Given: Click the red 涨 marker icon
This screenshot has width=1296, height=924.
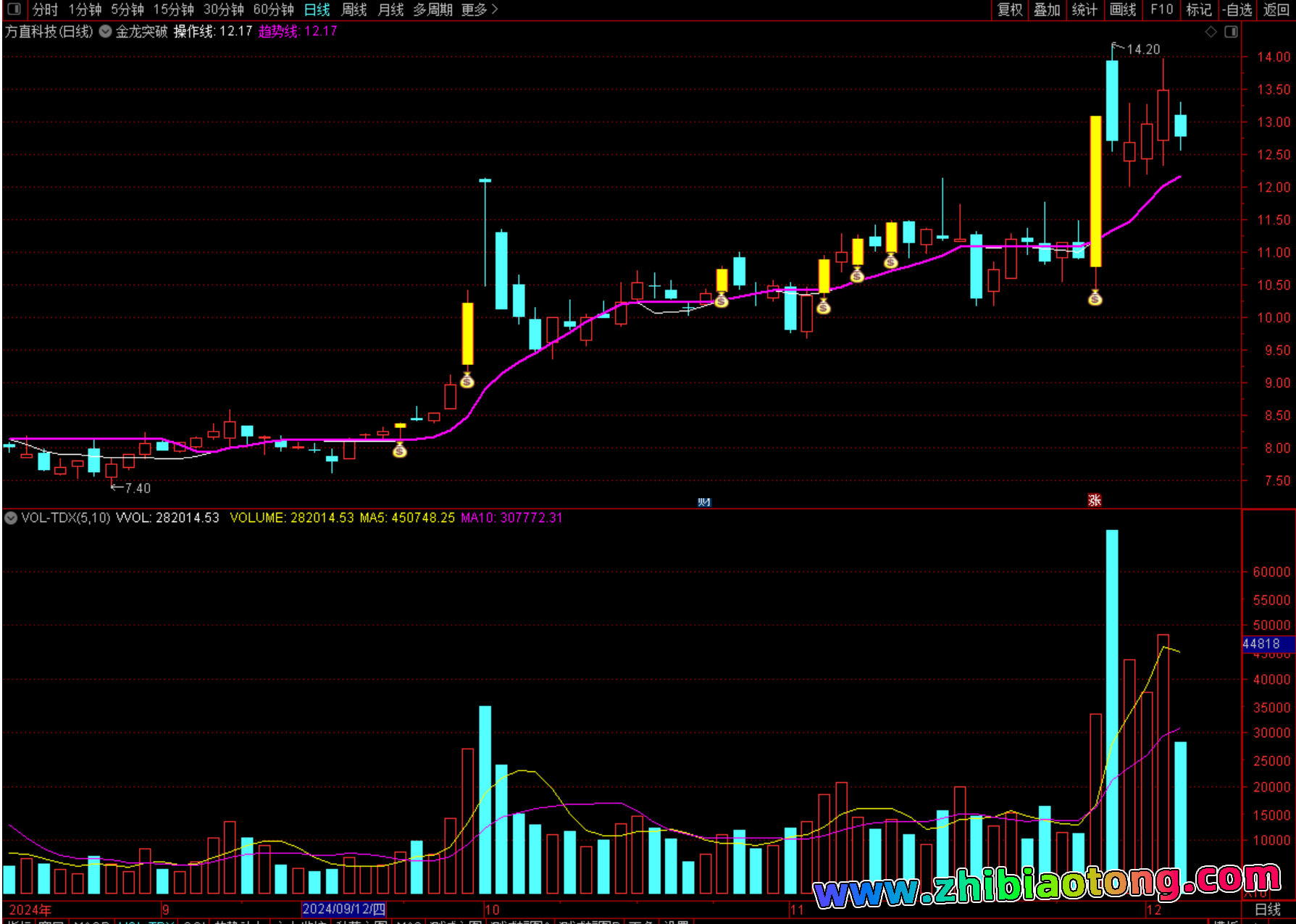Looking at the screenshot, I should pos(1095,500).
